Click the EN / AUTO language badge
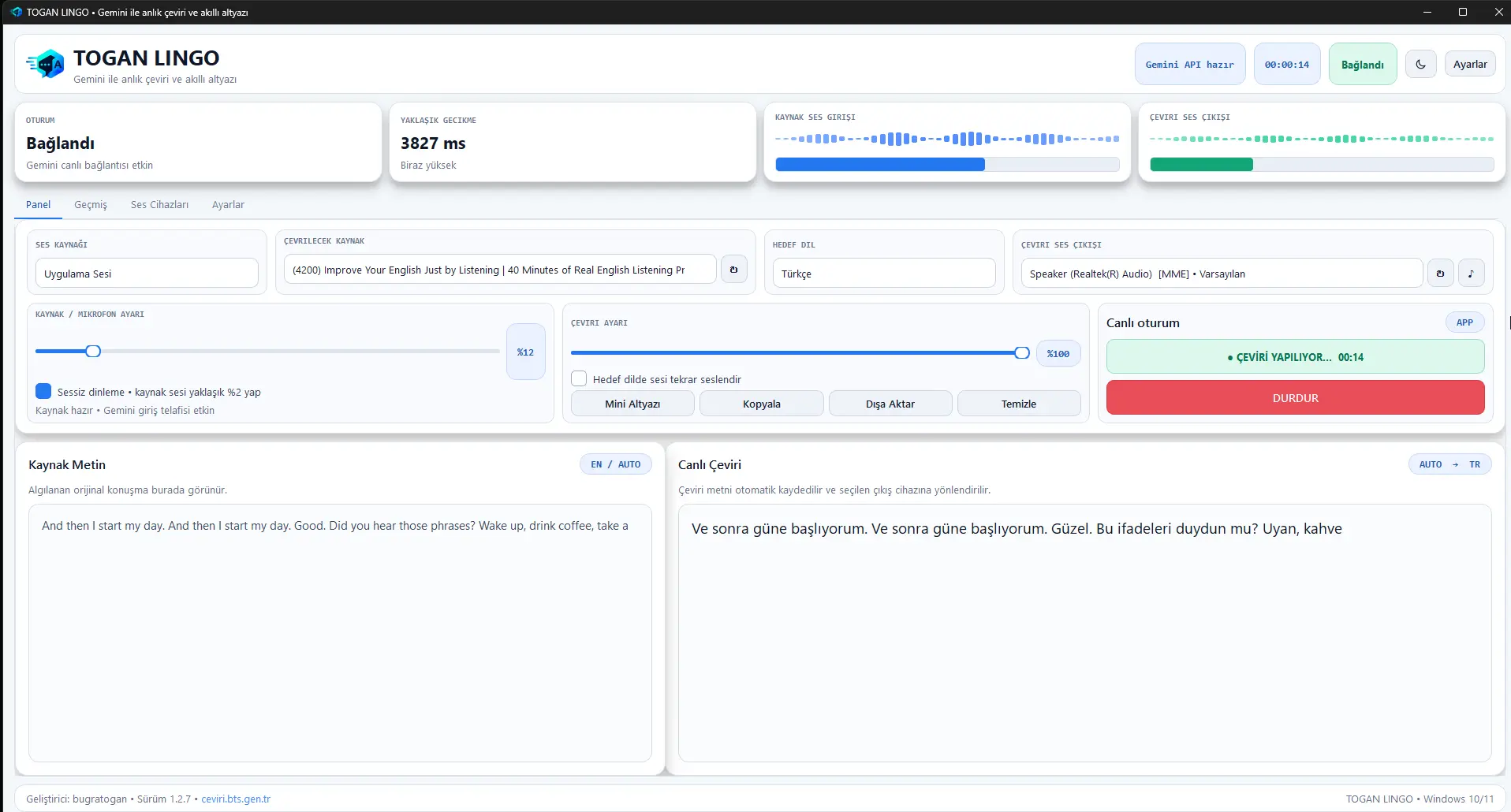 [615, 464]
